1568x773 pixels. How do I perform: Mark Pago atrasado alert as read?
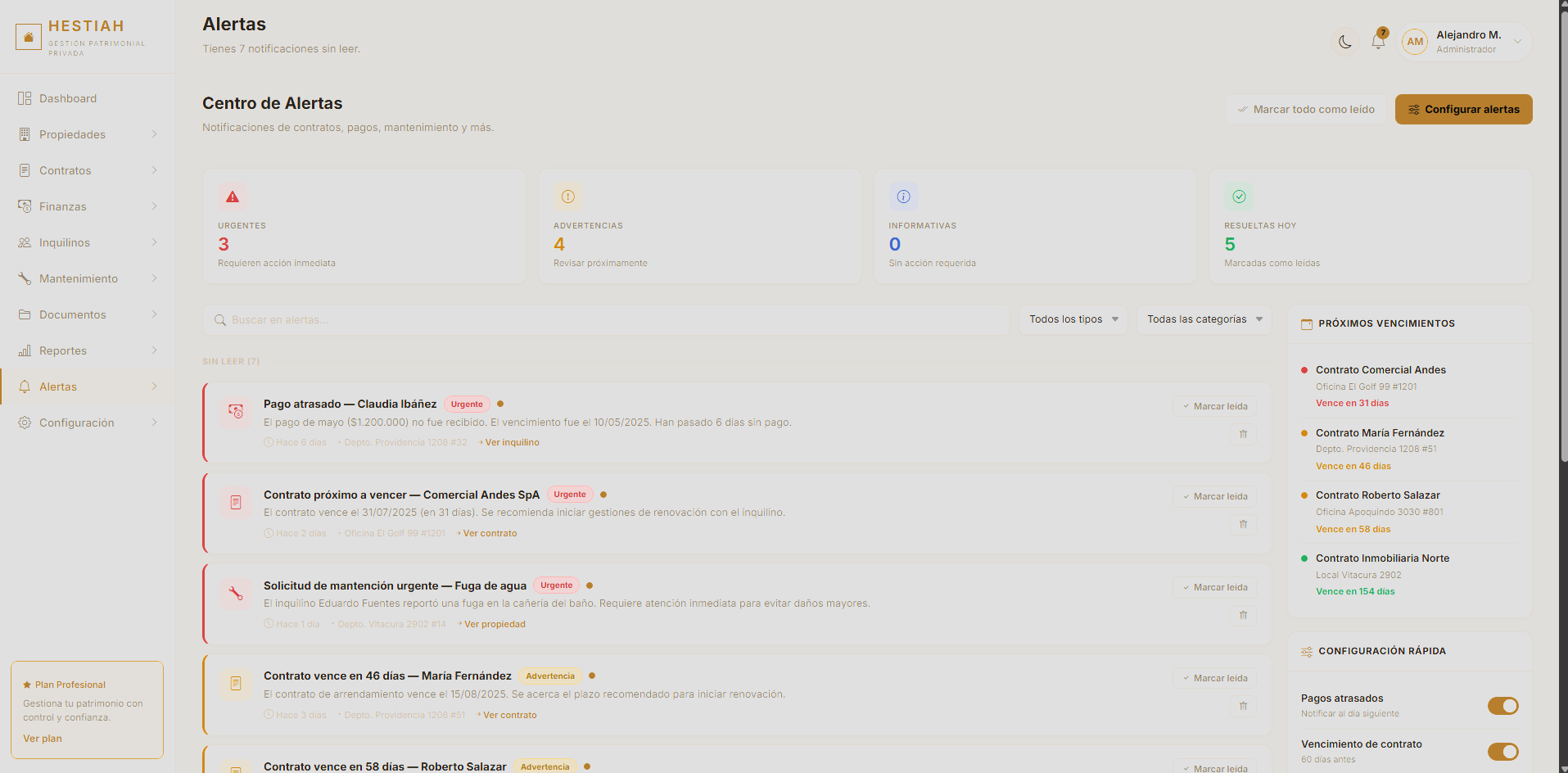1214,406
